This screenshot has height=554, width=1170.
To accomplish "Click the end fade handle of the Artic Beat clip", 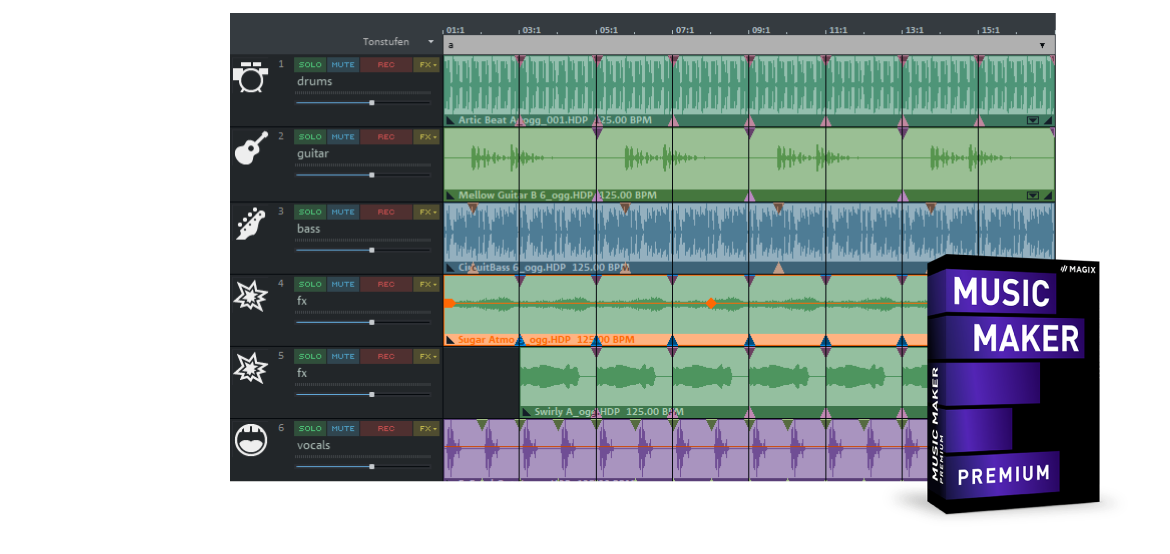I will click(1048, 119).
